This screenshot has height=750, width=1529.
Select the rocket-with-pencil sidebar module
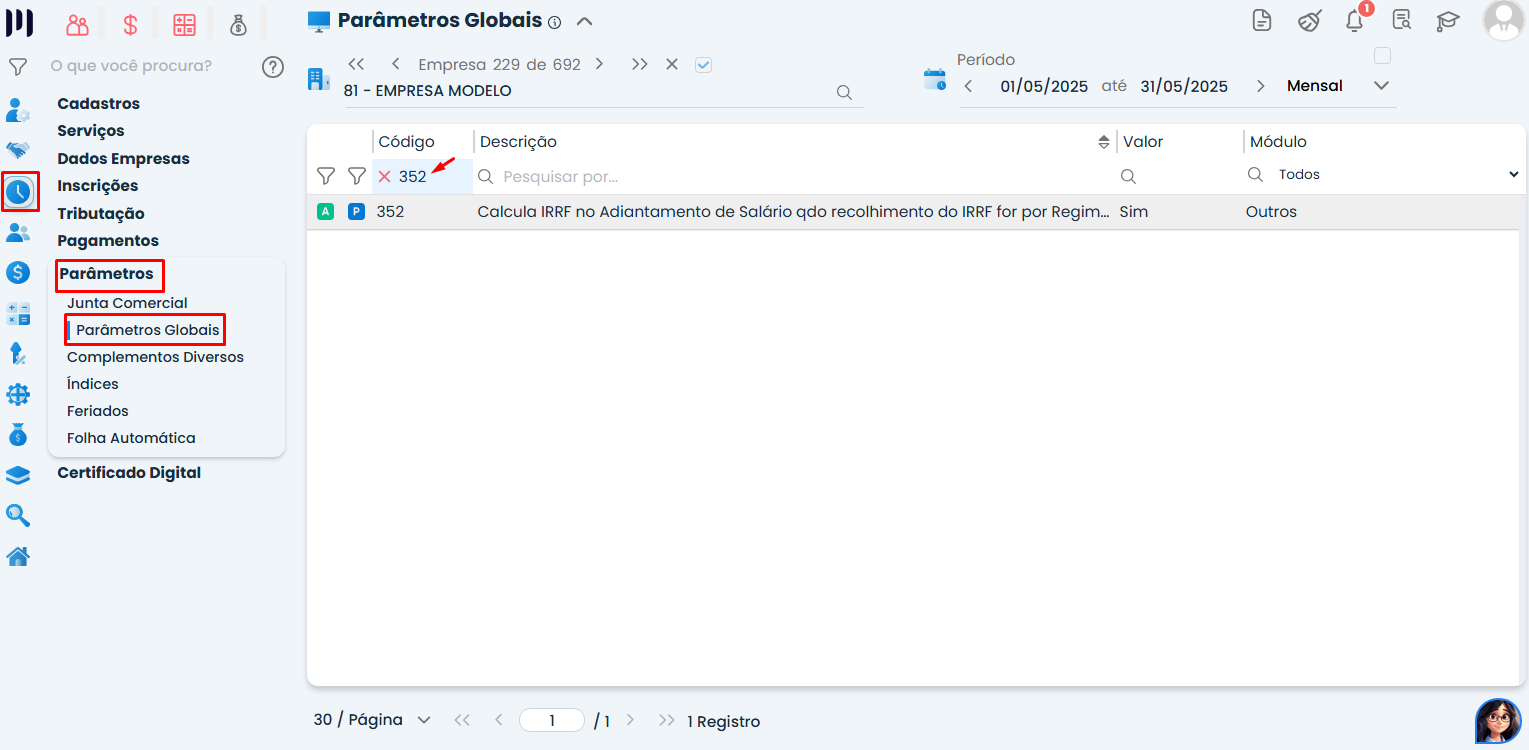tap(18, 353)
